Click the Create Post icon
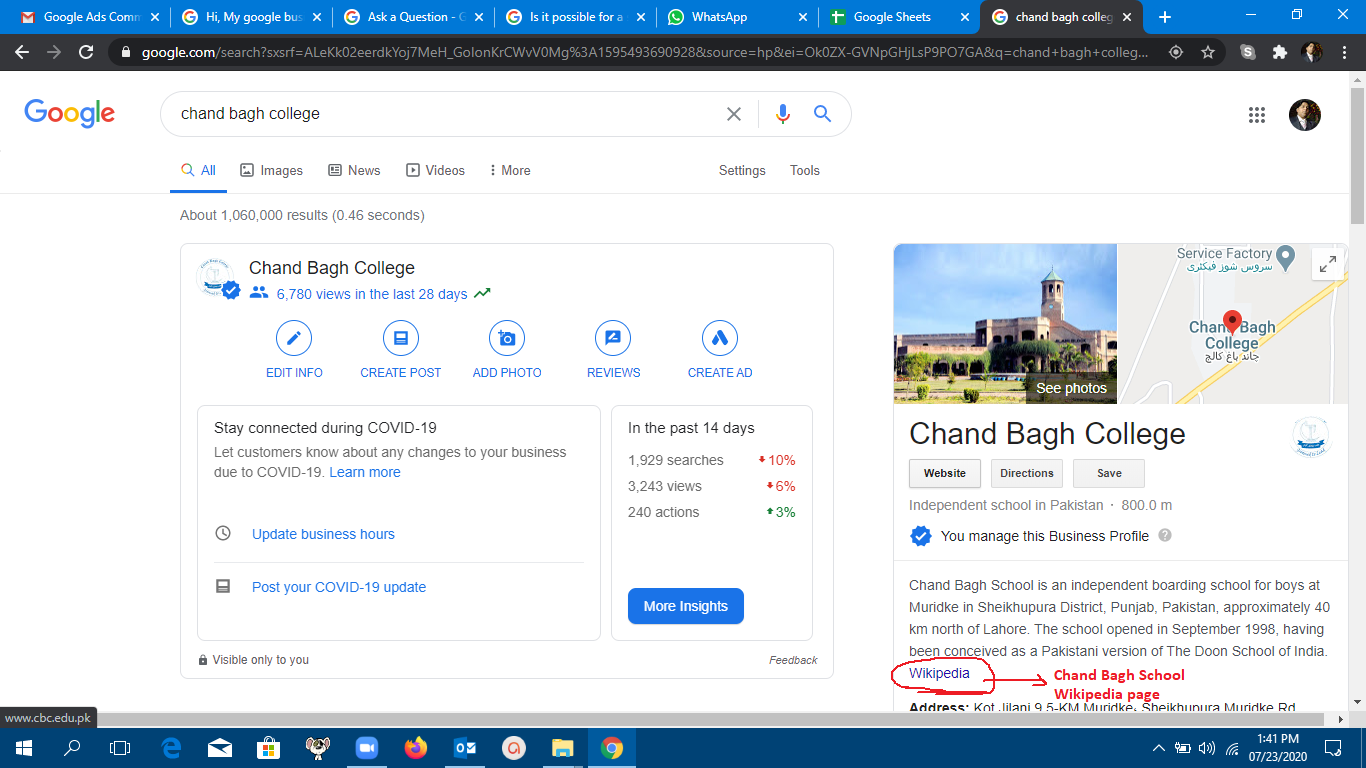 pyautogui.click(x=401, y=339)
